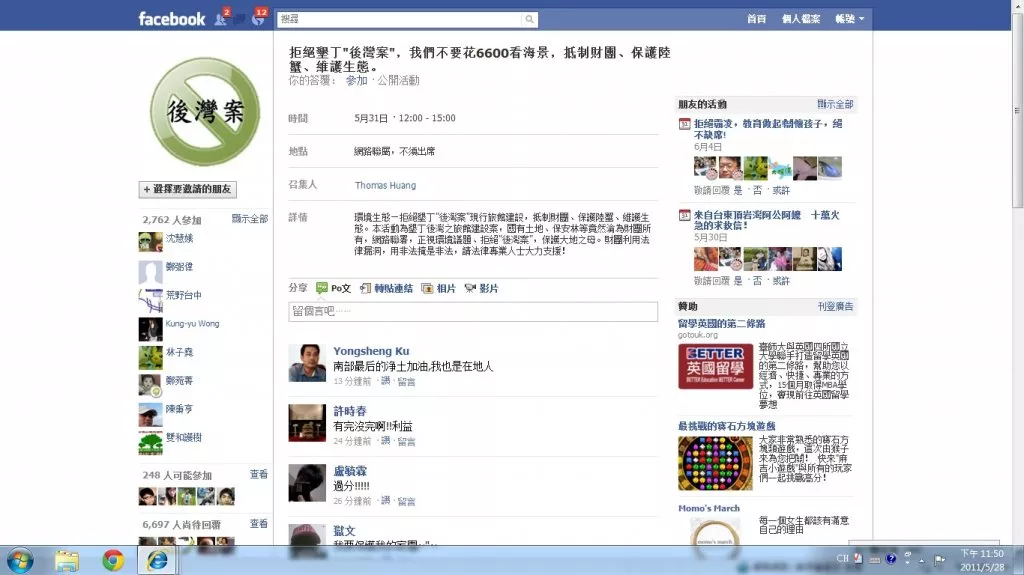Click 林子堯 avatar thumbnail
The height and width of the screenshot is (575, 1024).
(x=150, y=357)
